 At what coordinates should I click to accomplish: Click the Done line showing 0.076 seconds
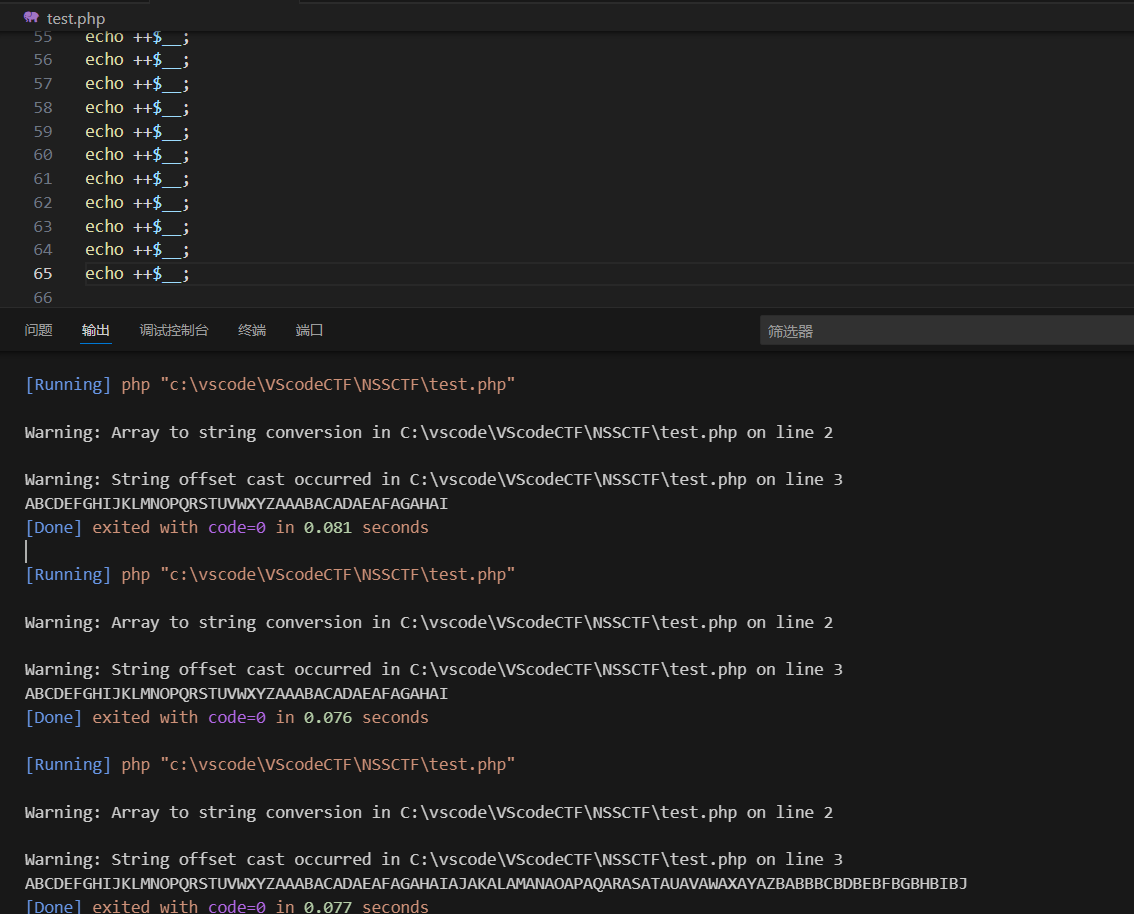[226, 718]
